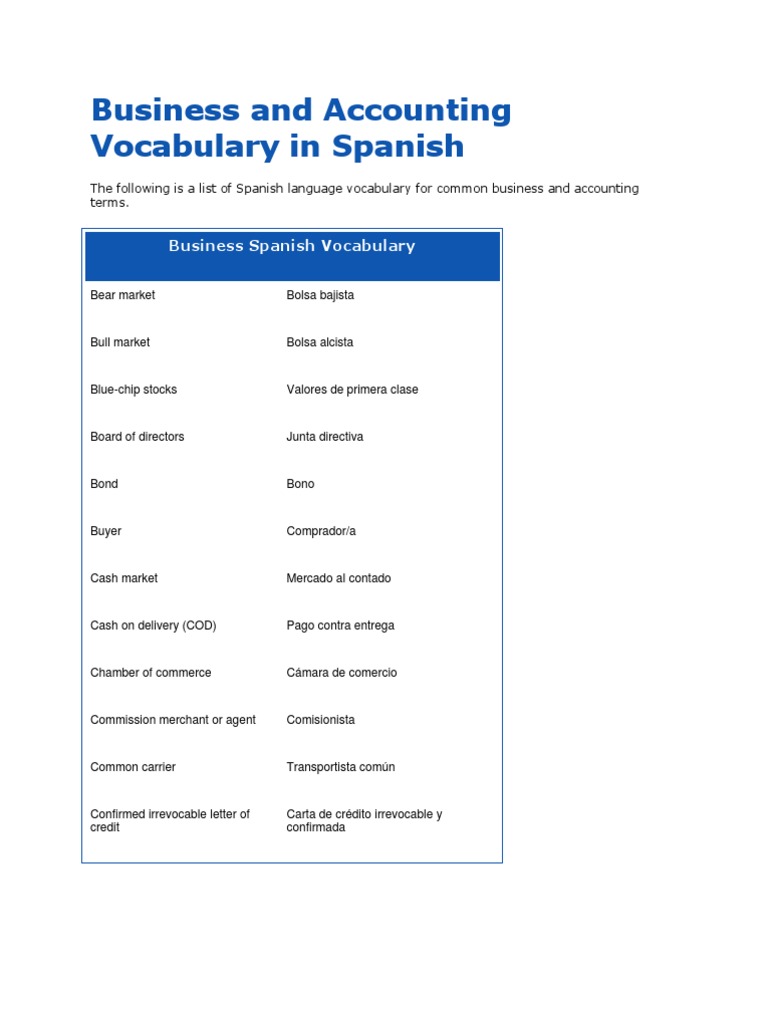Image resolution: width=768 pixels, height=1024 pixels.
Task: Click 'Pago contra entrega' text
Action: click(x=340, y=626)
